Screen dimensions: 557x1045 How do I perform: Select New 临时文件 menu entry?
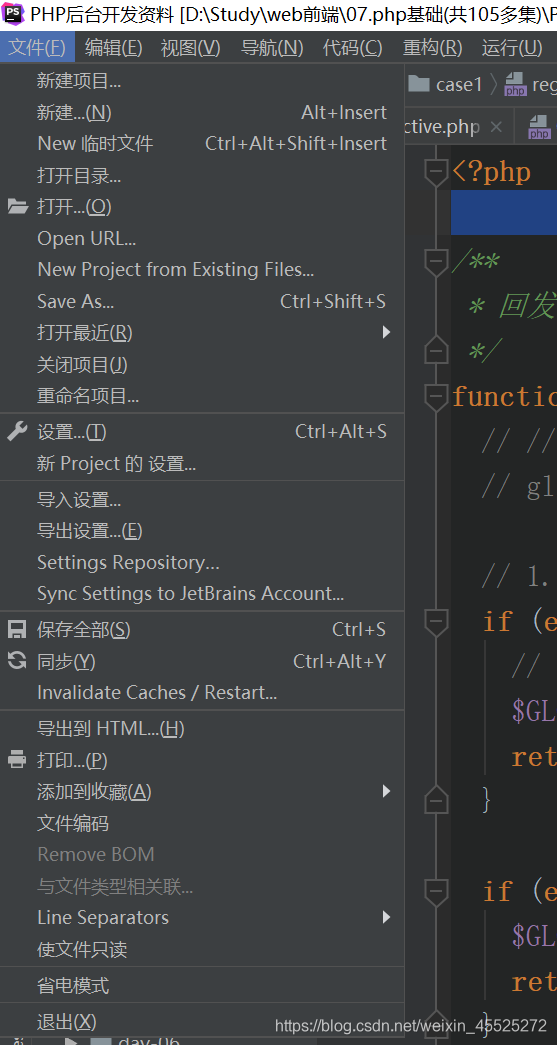[x=202, y=143]
